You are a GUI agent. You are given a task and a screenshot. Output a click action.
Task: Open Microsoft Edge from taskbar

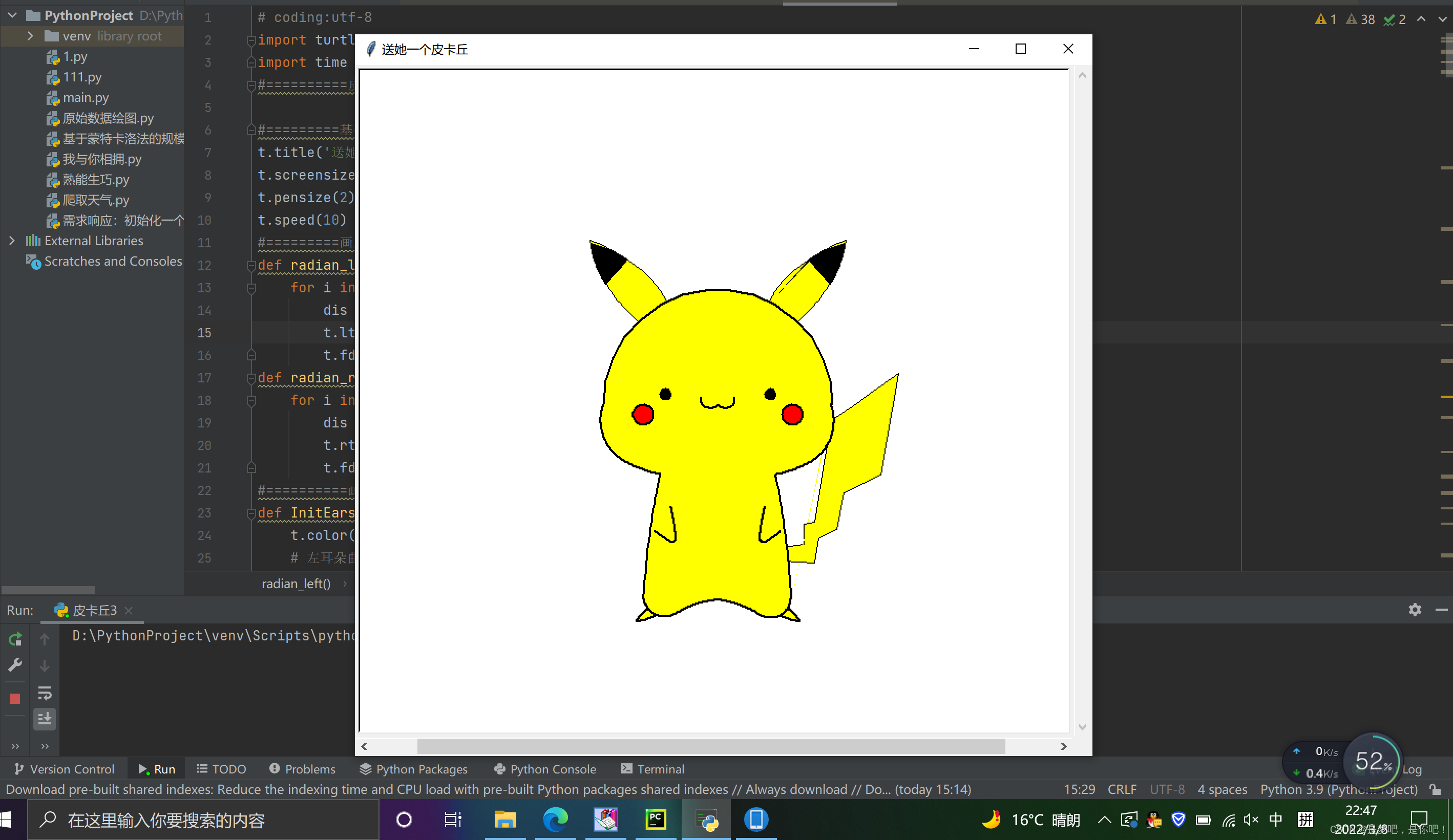[x=555, y=819]
